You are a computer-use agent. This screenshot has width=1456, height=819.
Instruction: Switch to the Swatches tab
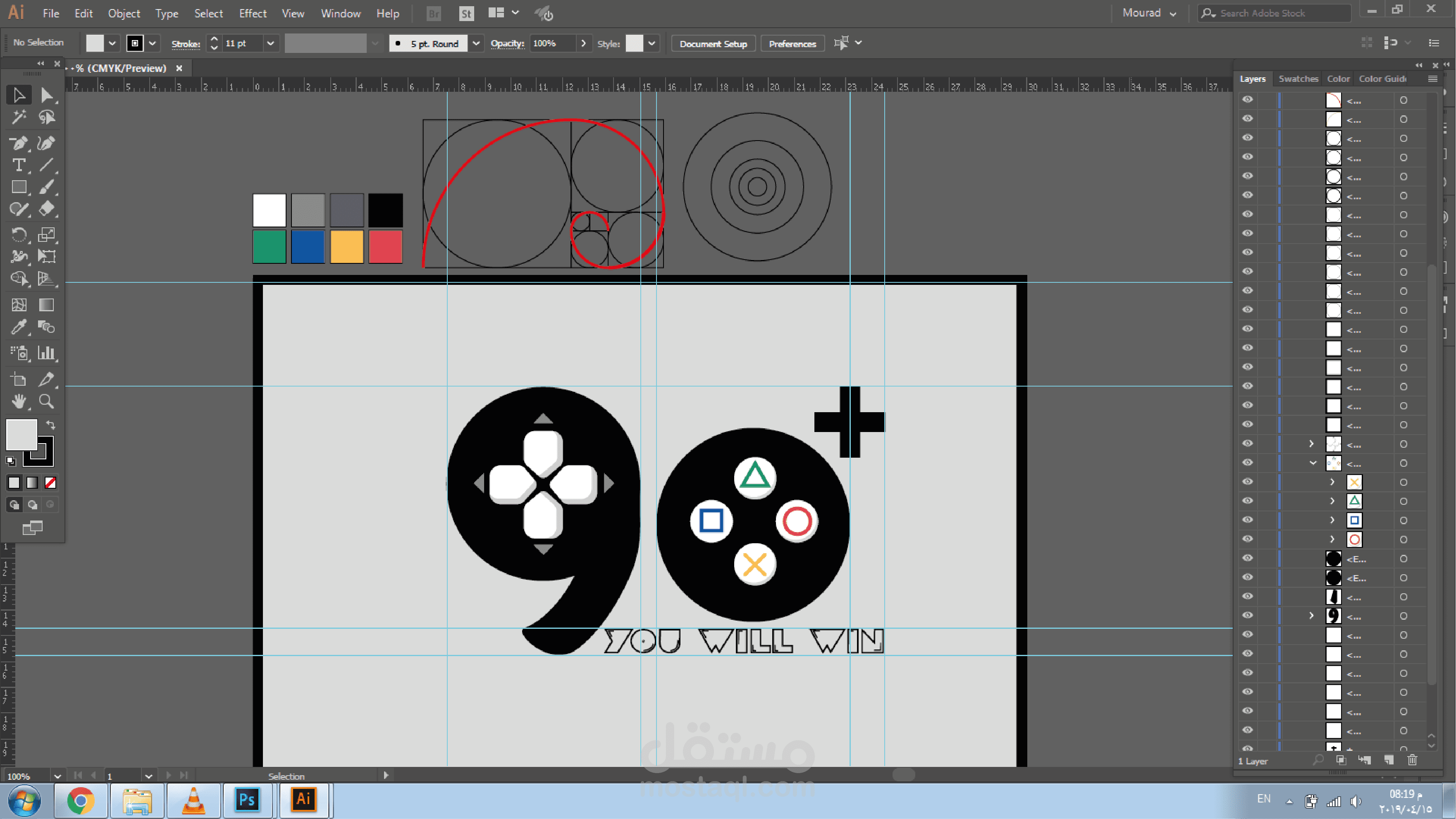(x=1298, y=79)
